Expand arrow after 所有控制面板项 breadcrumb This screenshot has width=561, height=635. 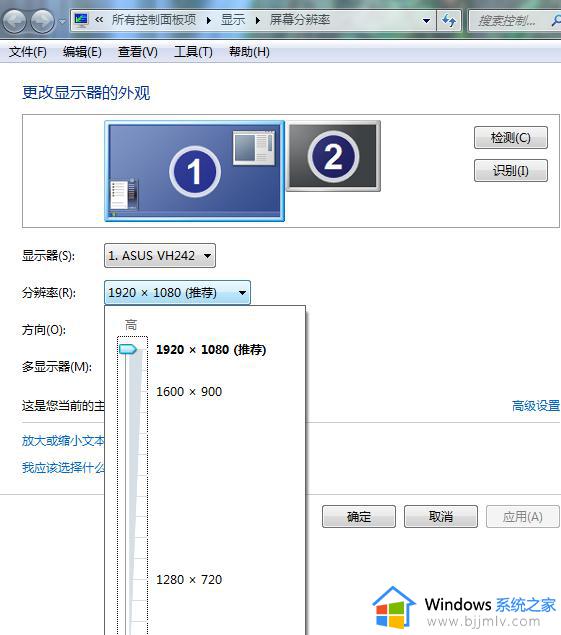tap(209, 20)
